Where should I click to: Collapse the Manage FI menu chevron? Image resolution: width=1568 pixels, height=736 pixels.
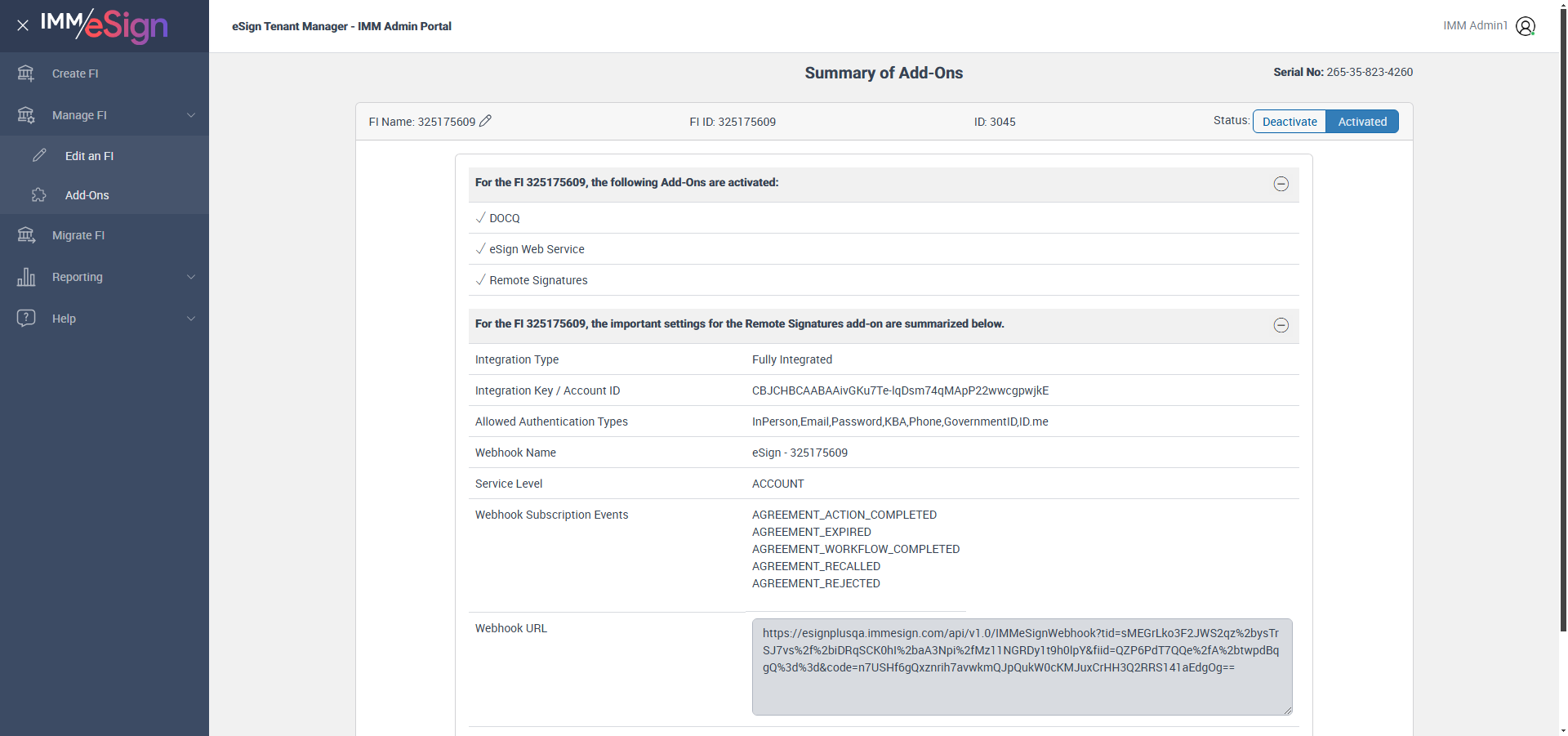191,115
